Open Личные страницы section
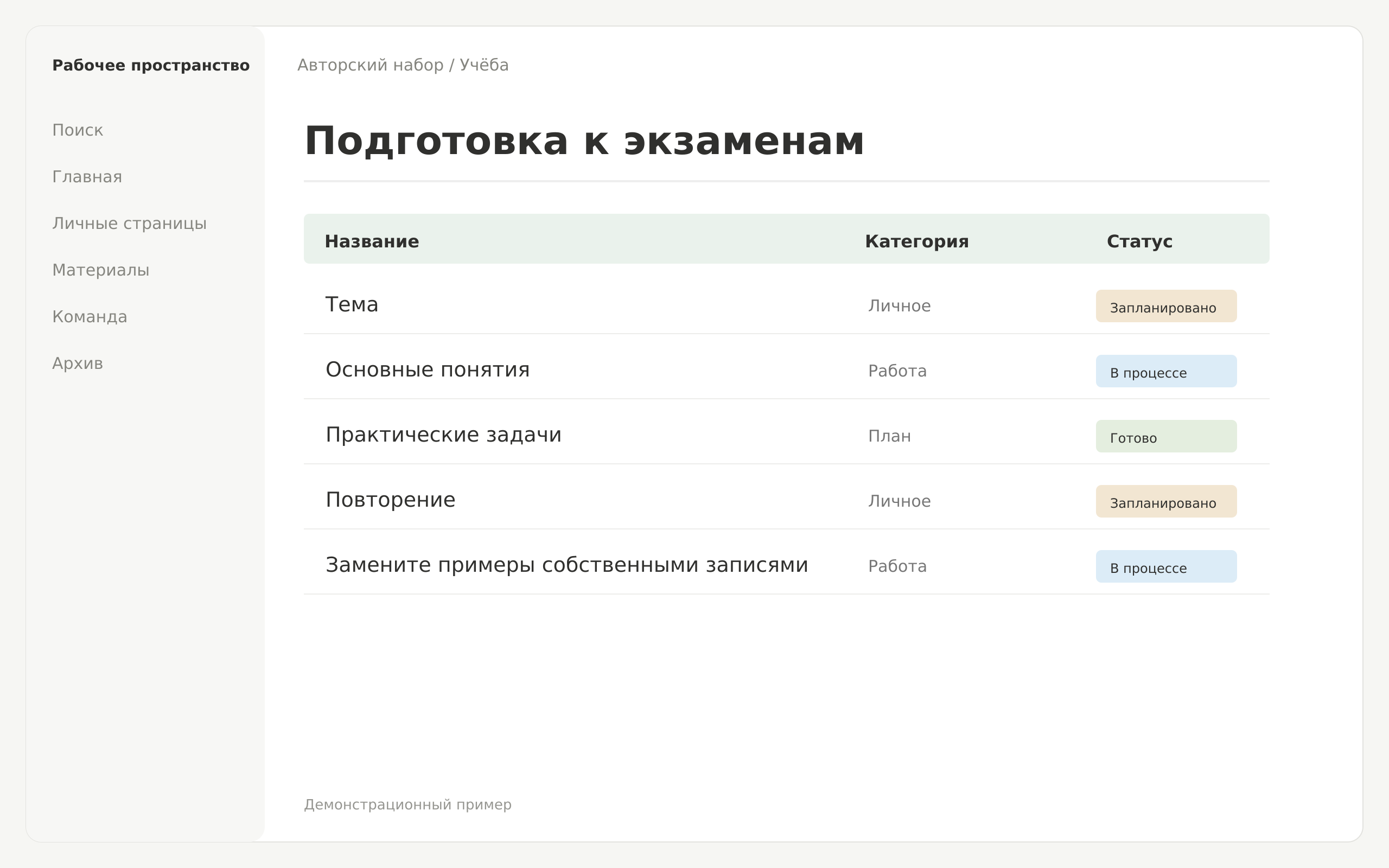1389x868 pixels. 129,224
